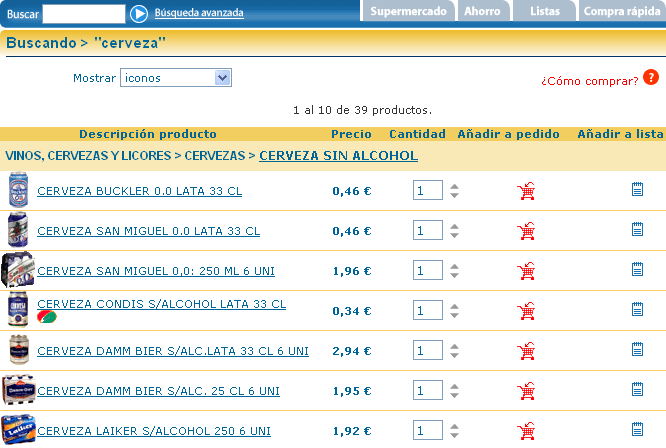Add San Miguel 250 ML 6 UNI to list
Image resolution: width=666 pixels, height=448 pixels.
pyautogui.click(x=637, y=270)
